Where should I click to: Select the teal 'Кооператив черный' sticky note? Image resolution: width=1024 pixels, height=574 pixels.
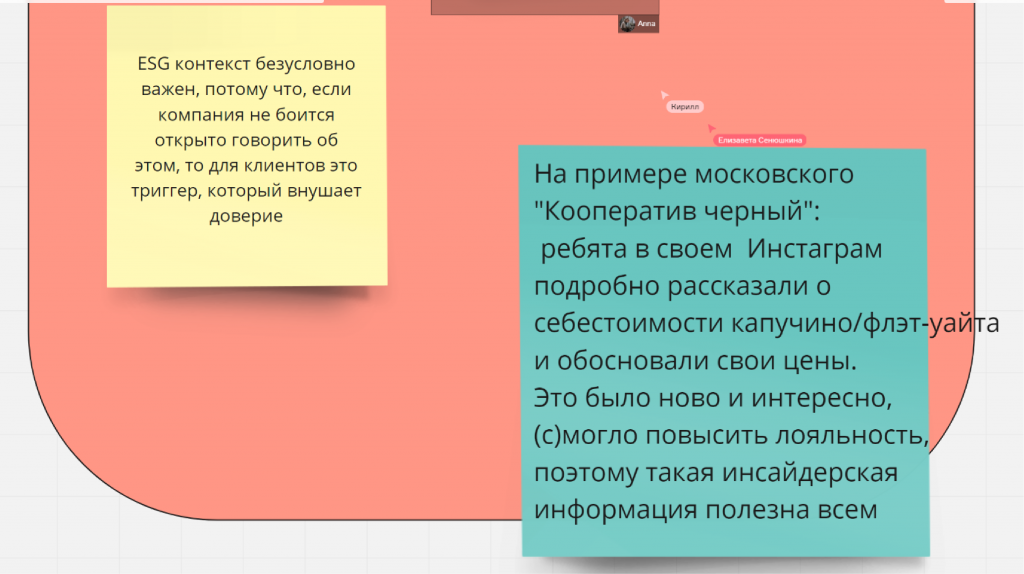click(724, 351)
